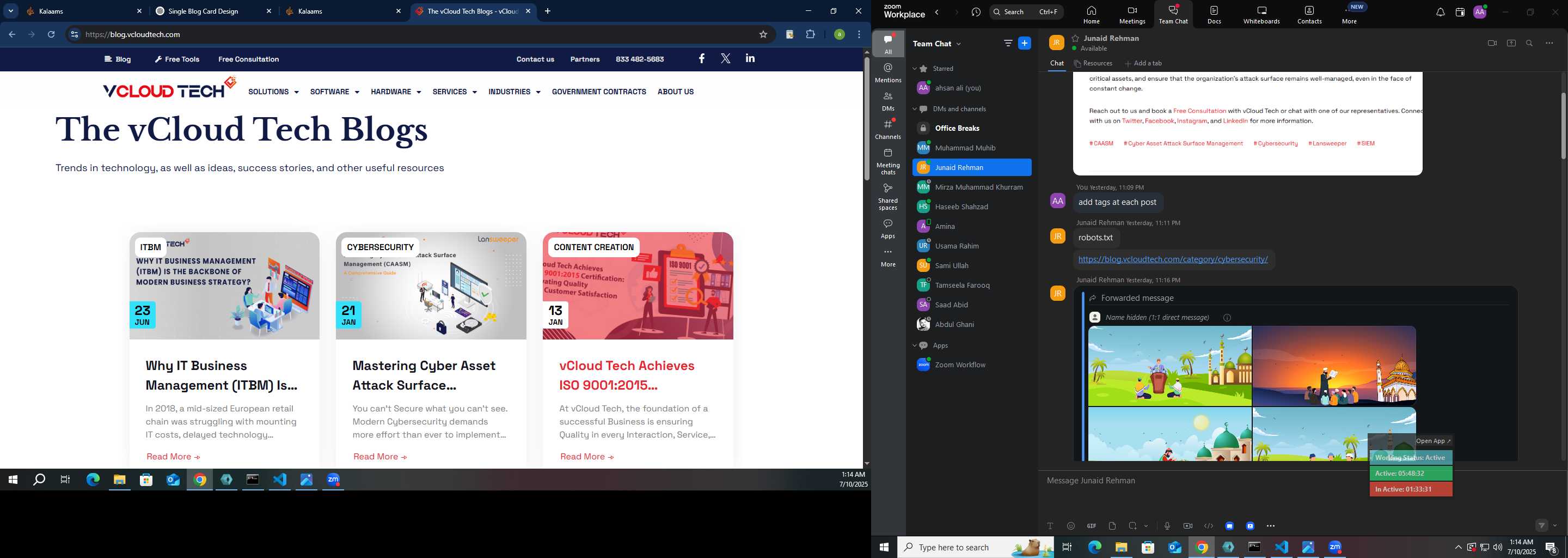Open Meeting chats in Zoom sidebar
1568x558 pixels.
pyautogui.click(x=888, y=161)
